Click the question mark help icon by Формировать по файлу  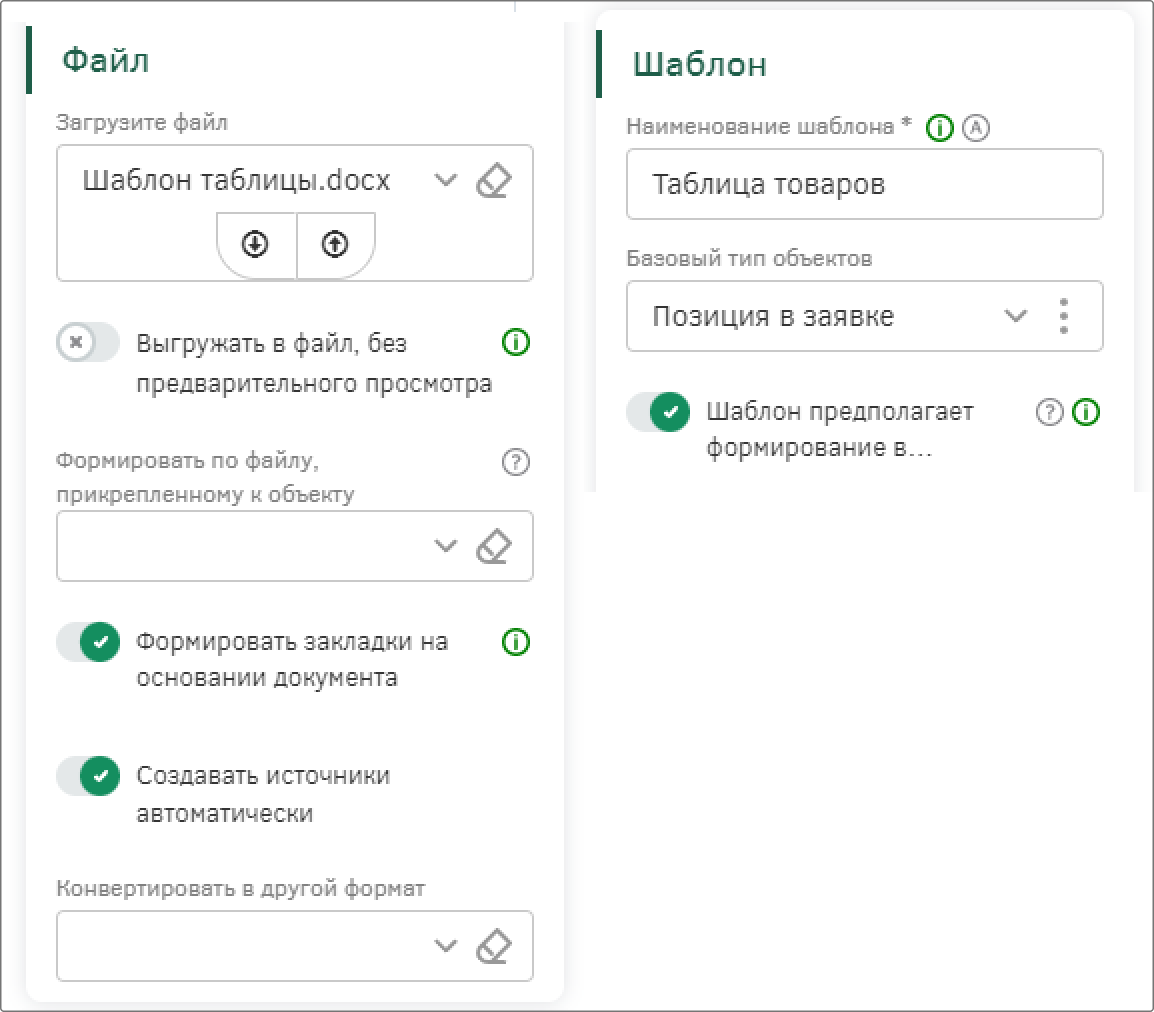[x=516, y=462]
